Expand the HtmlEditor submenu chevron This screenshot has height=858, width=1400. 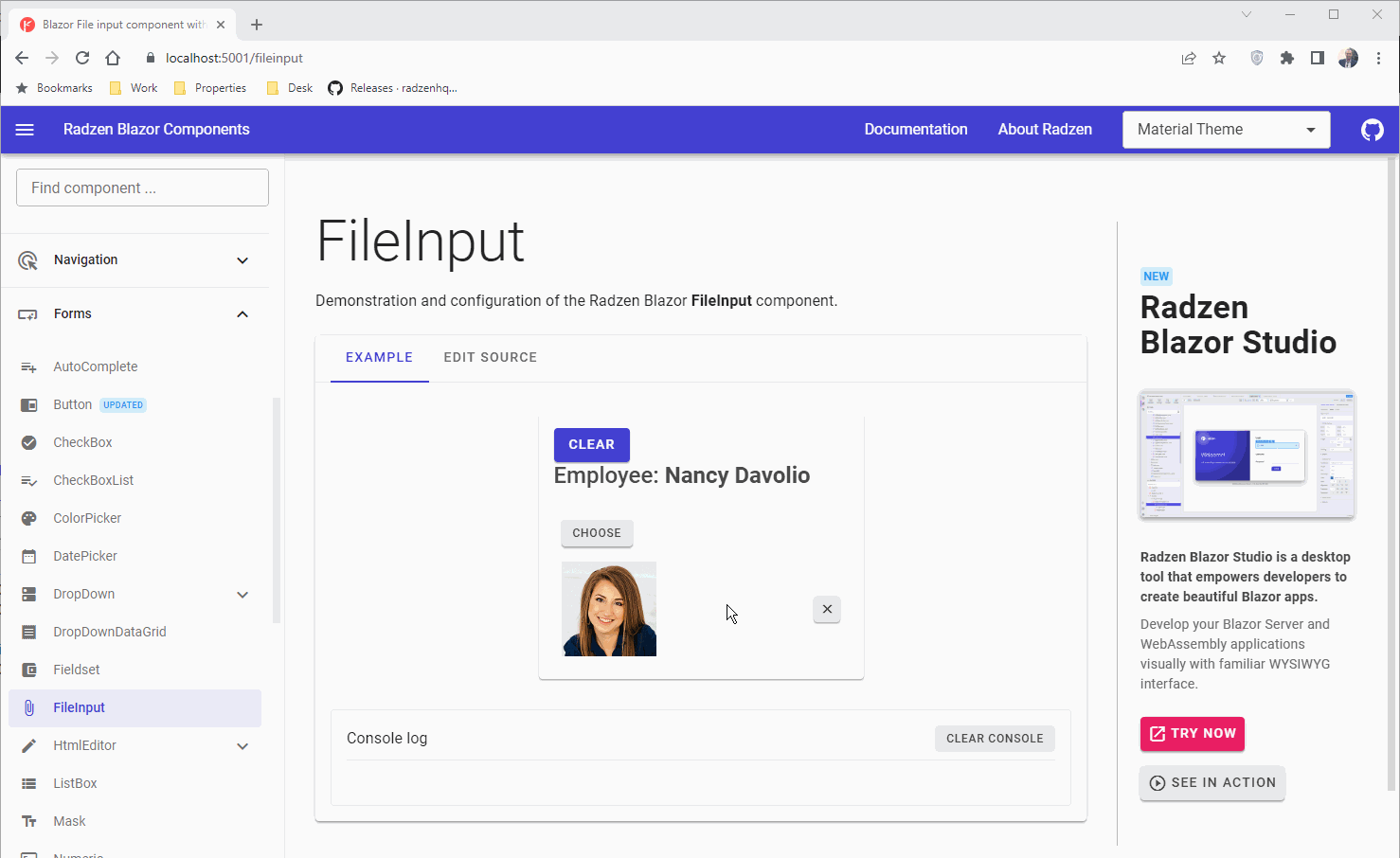(x=242, y=746)
